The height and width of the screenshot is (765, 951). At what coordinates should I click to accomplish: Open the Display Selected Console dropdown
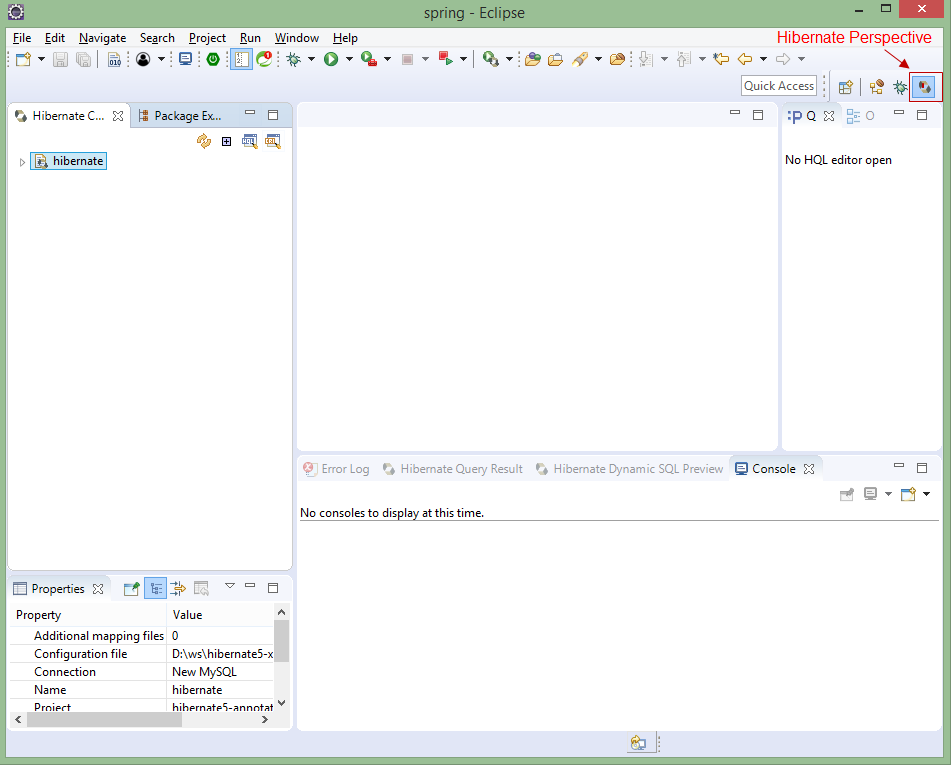point(889,494)
